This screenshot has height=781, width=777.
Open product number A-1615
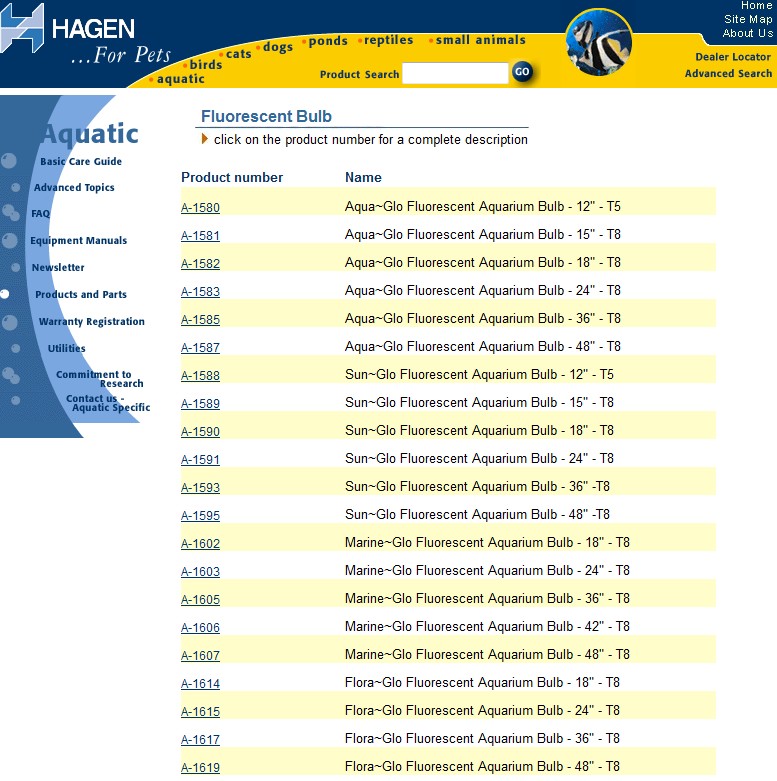[x=200, y=711]
